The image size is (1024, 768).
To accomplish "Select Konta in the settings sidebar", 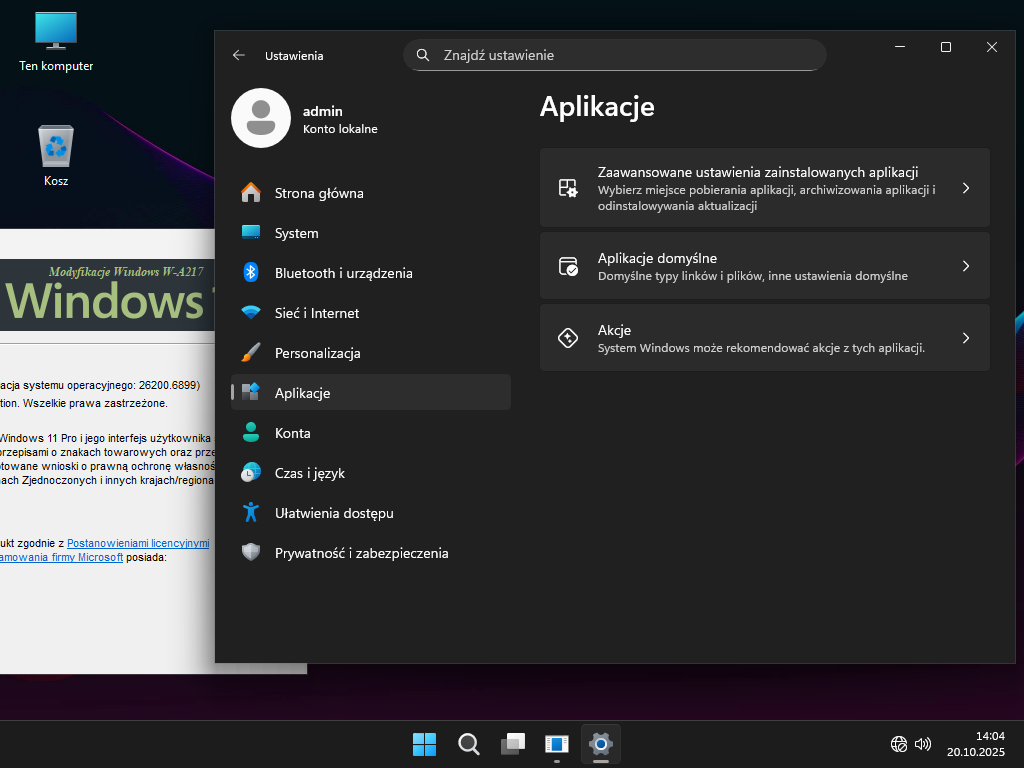I will 292,433.
